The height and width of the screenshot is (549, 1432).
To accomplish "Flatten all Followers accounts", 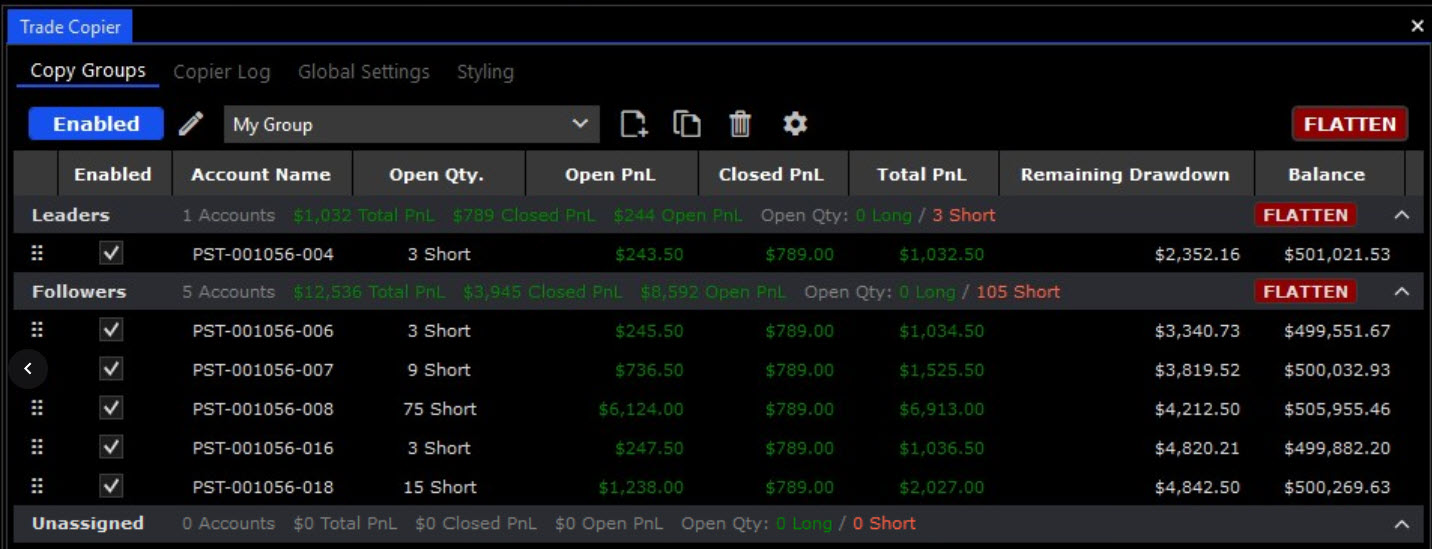I will point(1305,292).
